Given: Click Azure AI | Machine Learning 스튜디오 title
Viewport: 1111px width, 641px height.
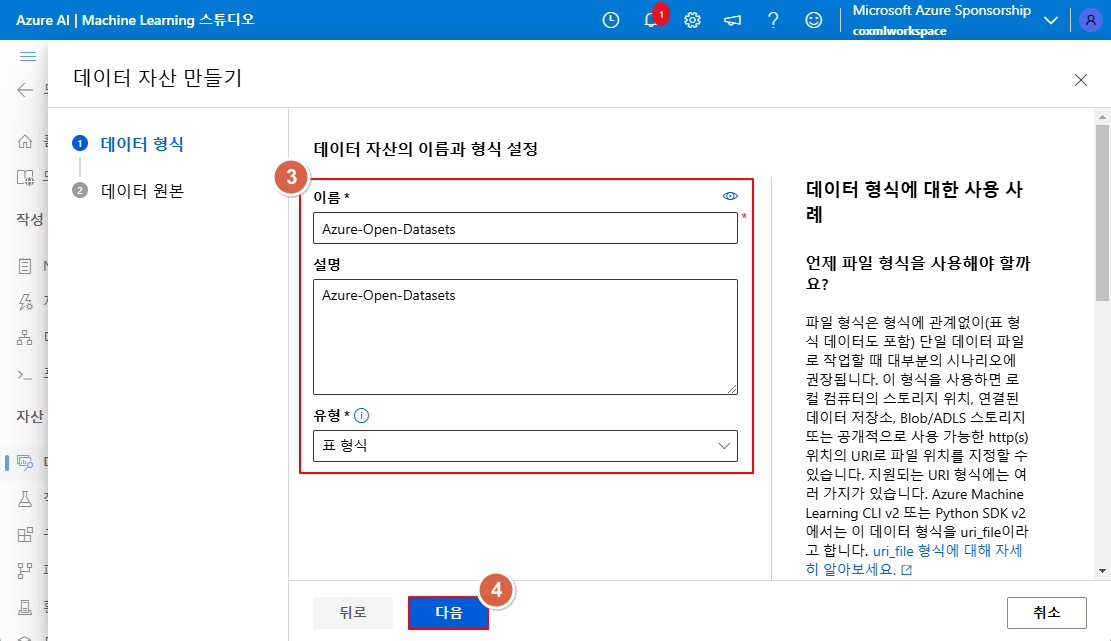Looking at the screenshot, I should tap(135, 20).
